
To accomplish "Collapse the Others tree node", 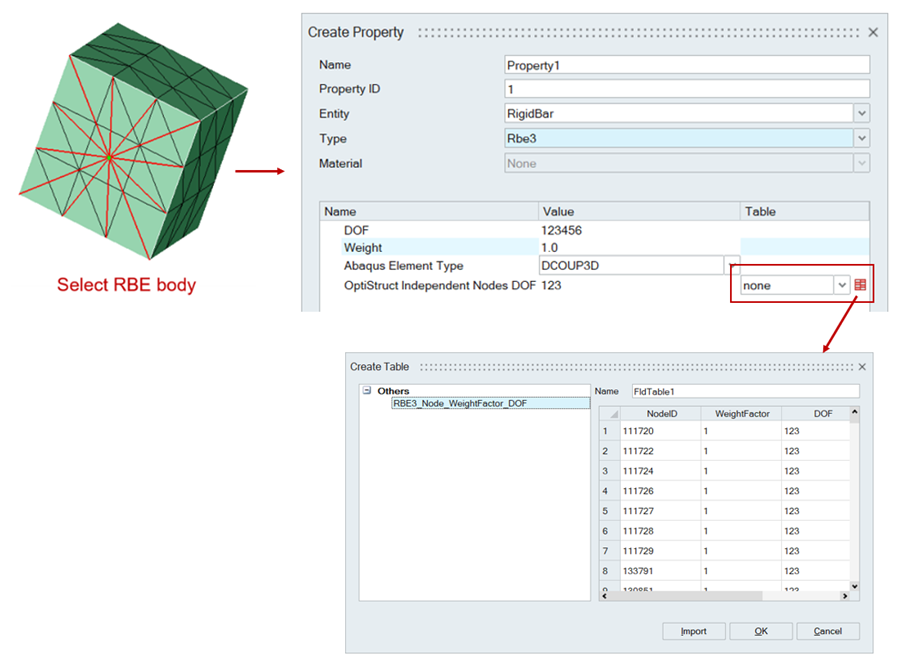I will pyautogui.click(x=367, y=391).
